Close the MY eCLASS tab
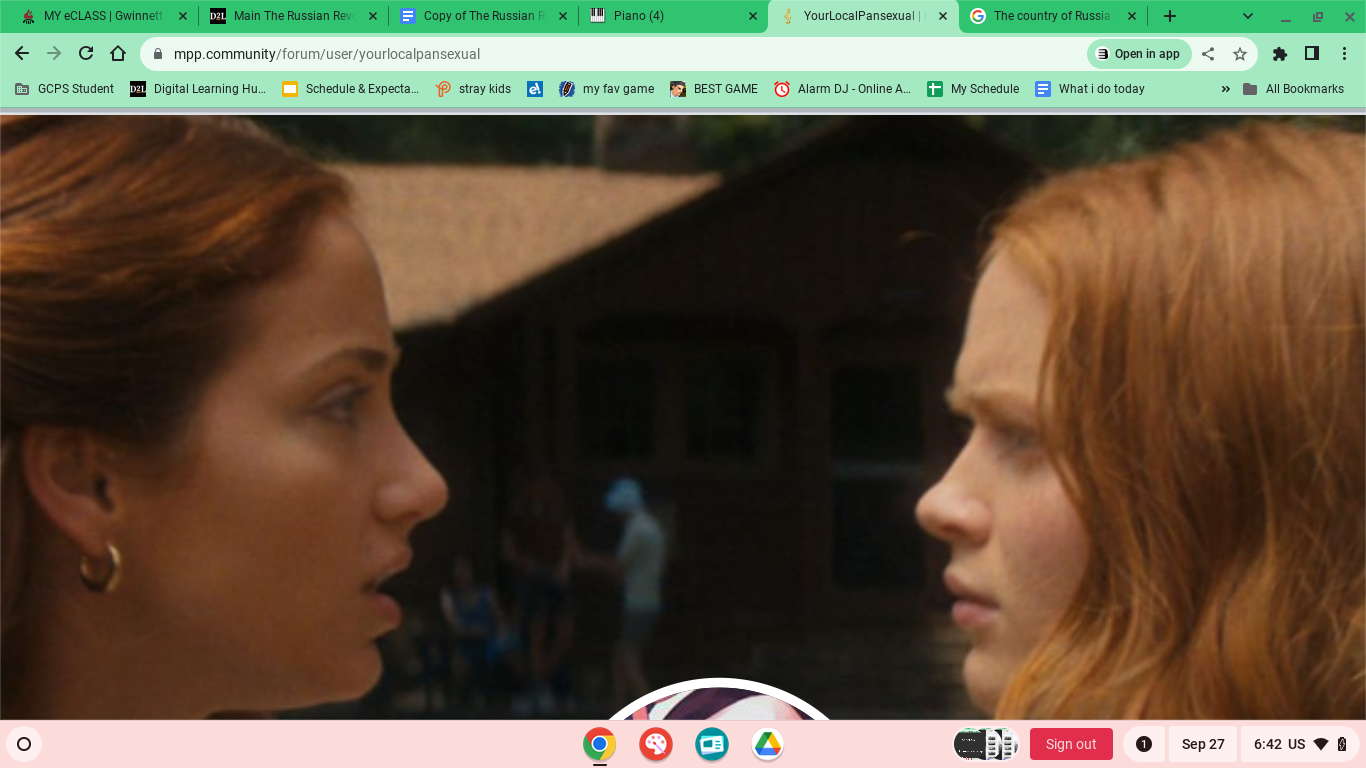The height and width of the screenshot is (768, 1366). coord(183,16)
